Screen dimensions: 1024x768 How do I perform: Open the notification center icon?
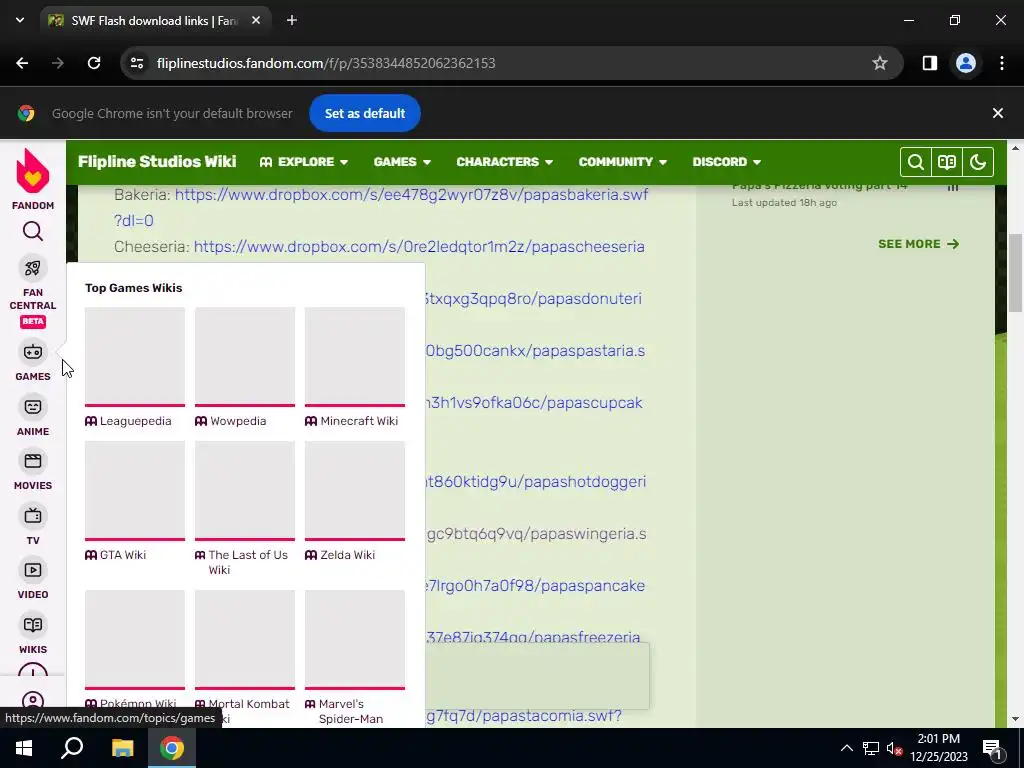(992, 748)
